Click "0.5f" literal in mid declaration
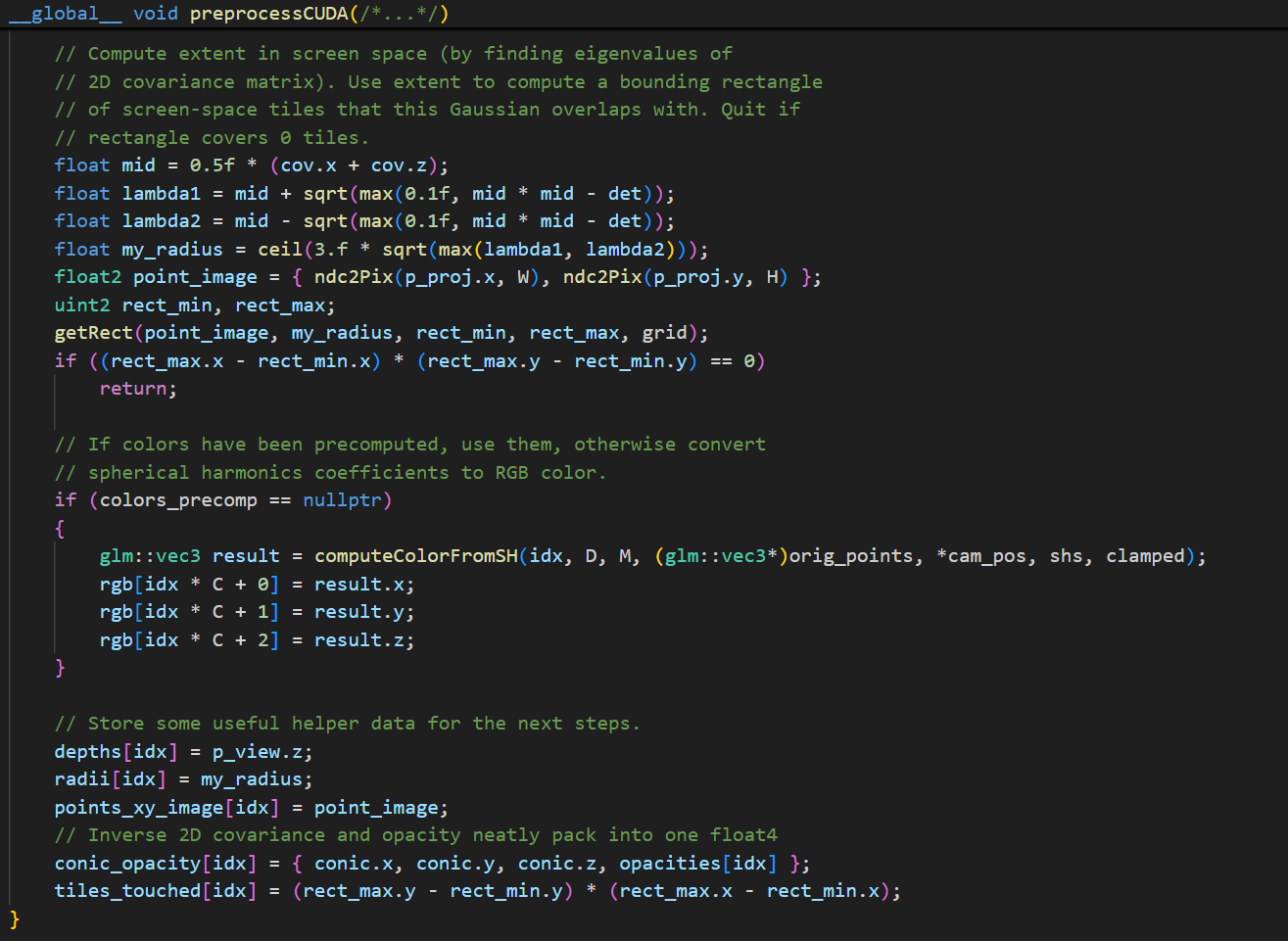 click(x=213, y=165)
